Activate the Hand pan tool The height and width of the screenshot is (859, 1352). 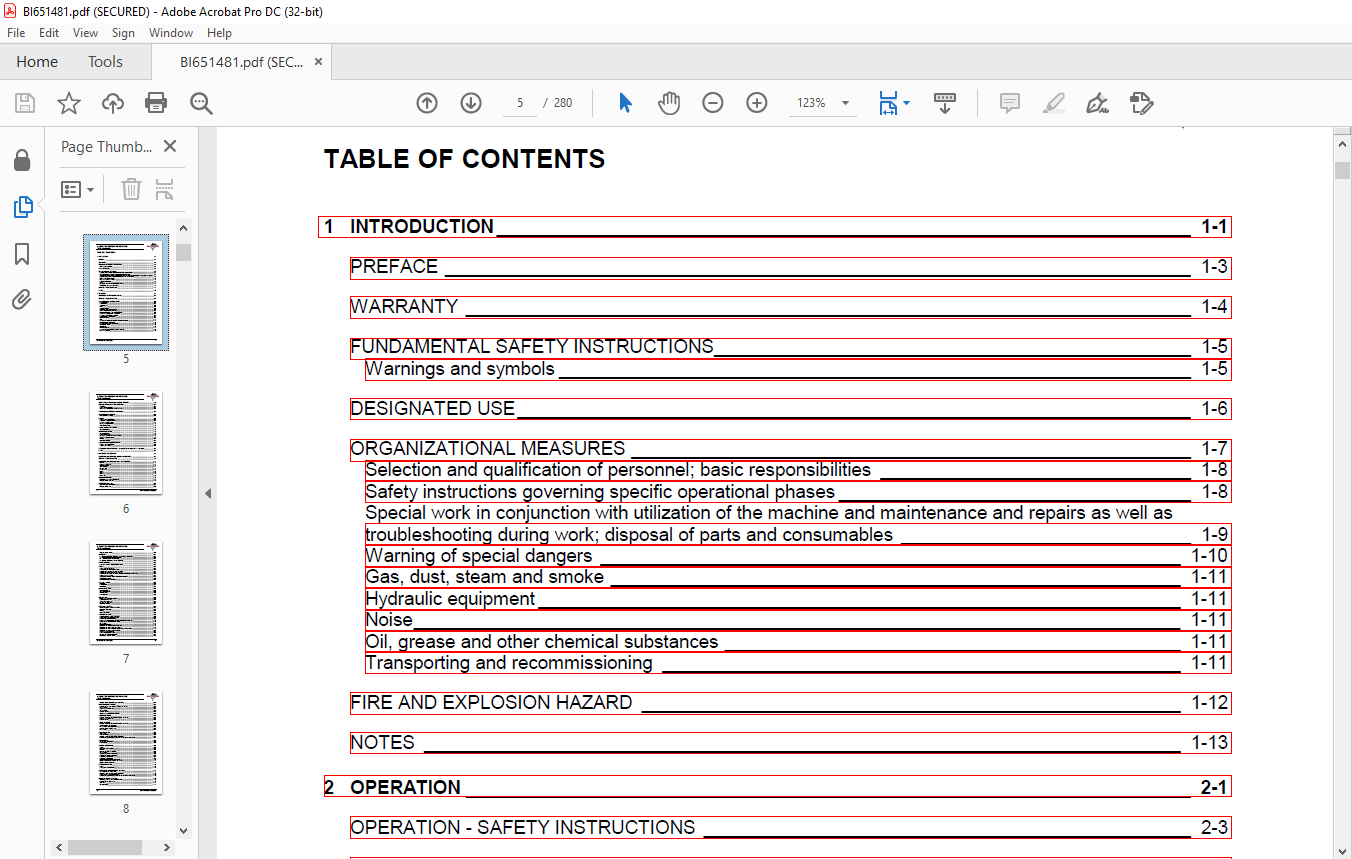(669, 103)
